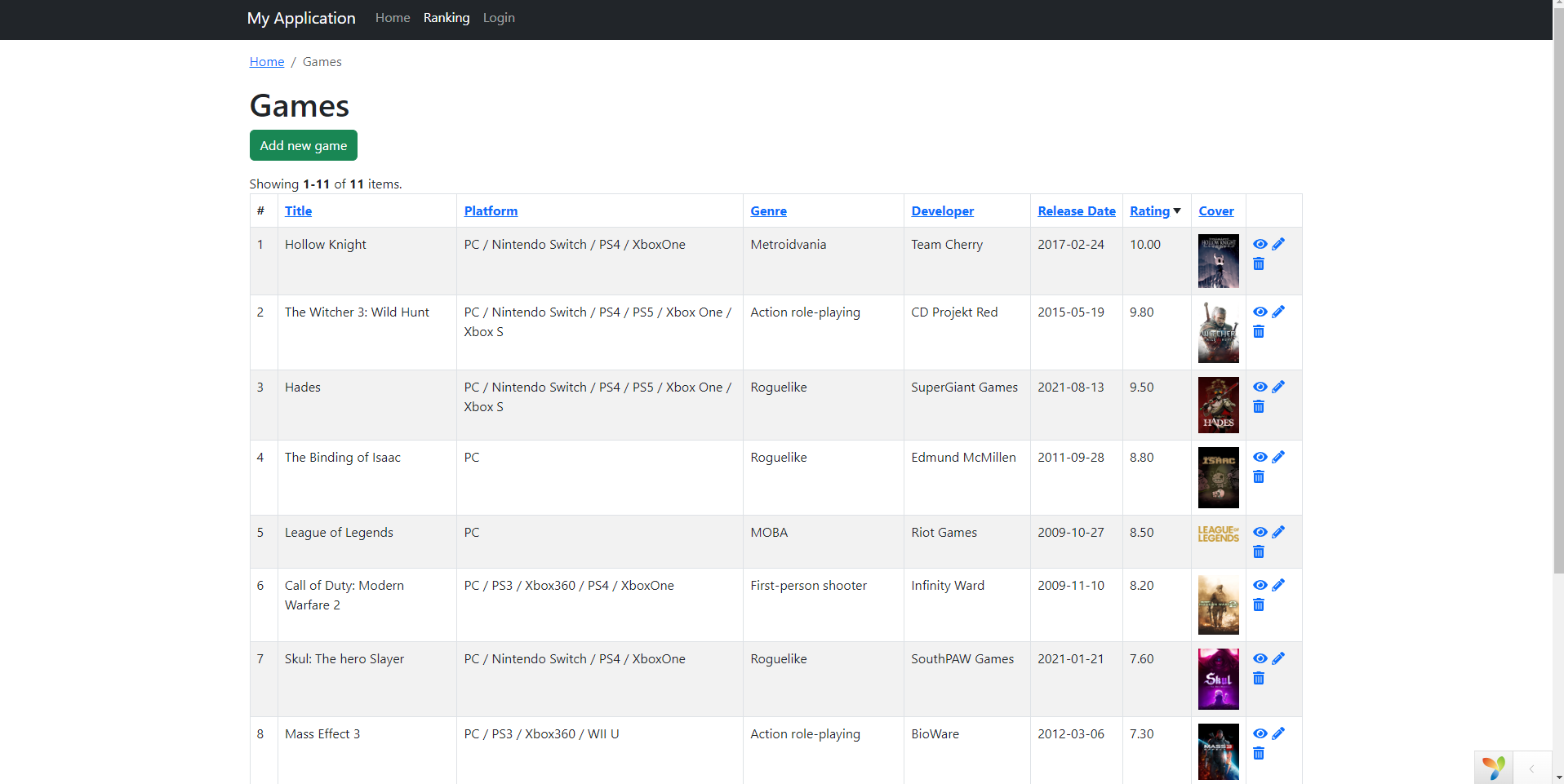Image resolution: width=1564 pixels, height=784 pixels.
Task: Sort games by Title column
Action: pyautogui.click(x=298, y=210)
